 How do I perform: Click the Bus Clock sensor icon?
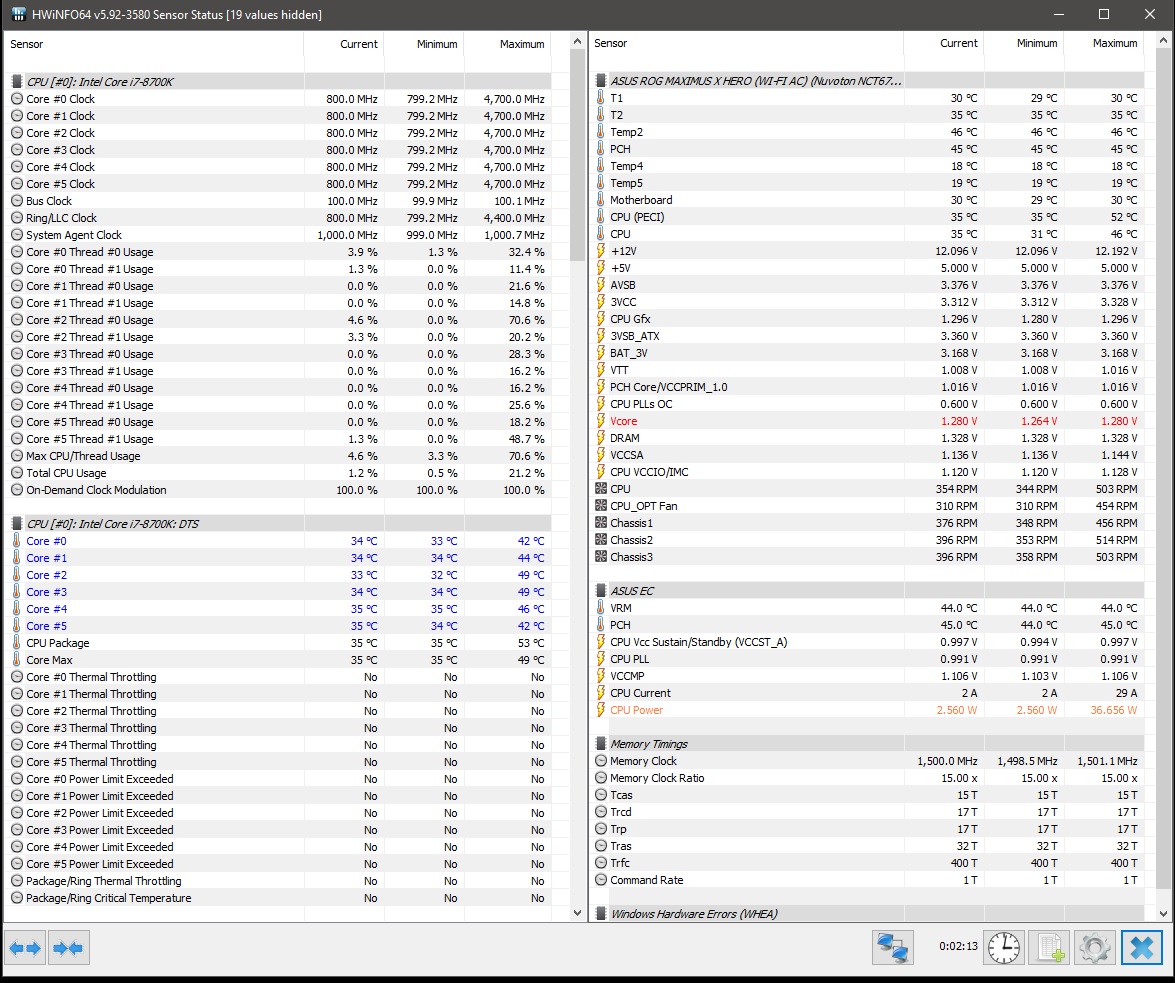16,201
